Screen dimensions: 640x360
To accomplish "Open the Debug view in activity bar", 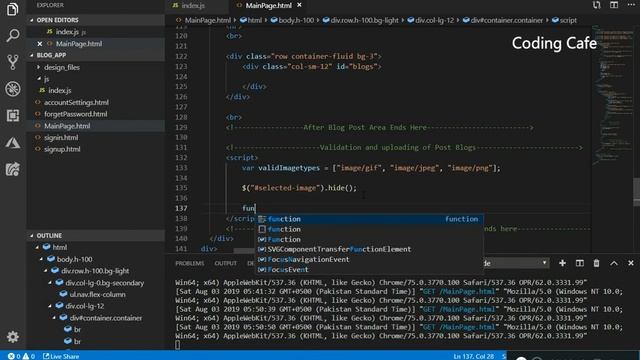I will pos(13,89).
